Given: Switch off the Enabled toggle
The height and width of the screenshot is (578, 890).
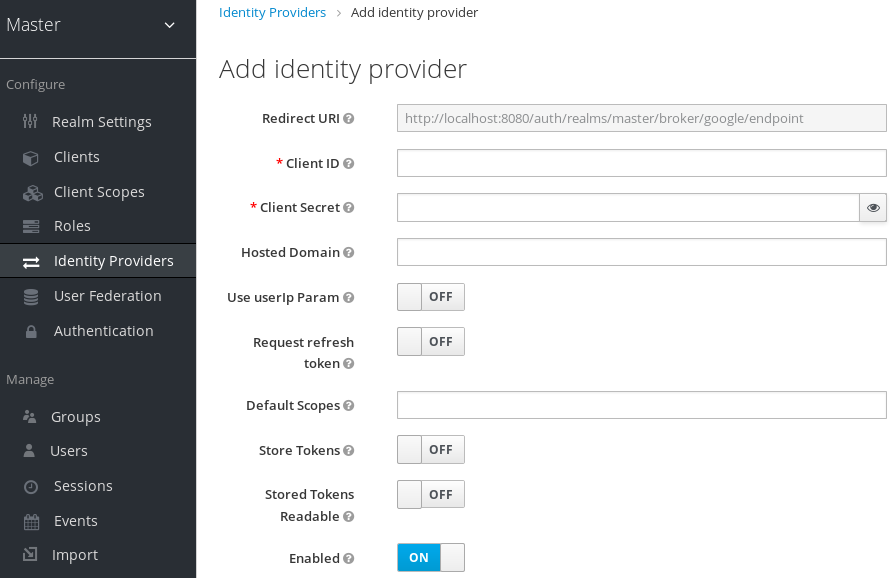Looking at the screenshot, I should pos(431,558).
